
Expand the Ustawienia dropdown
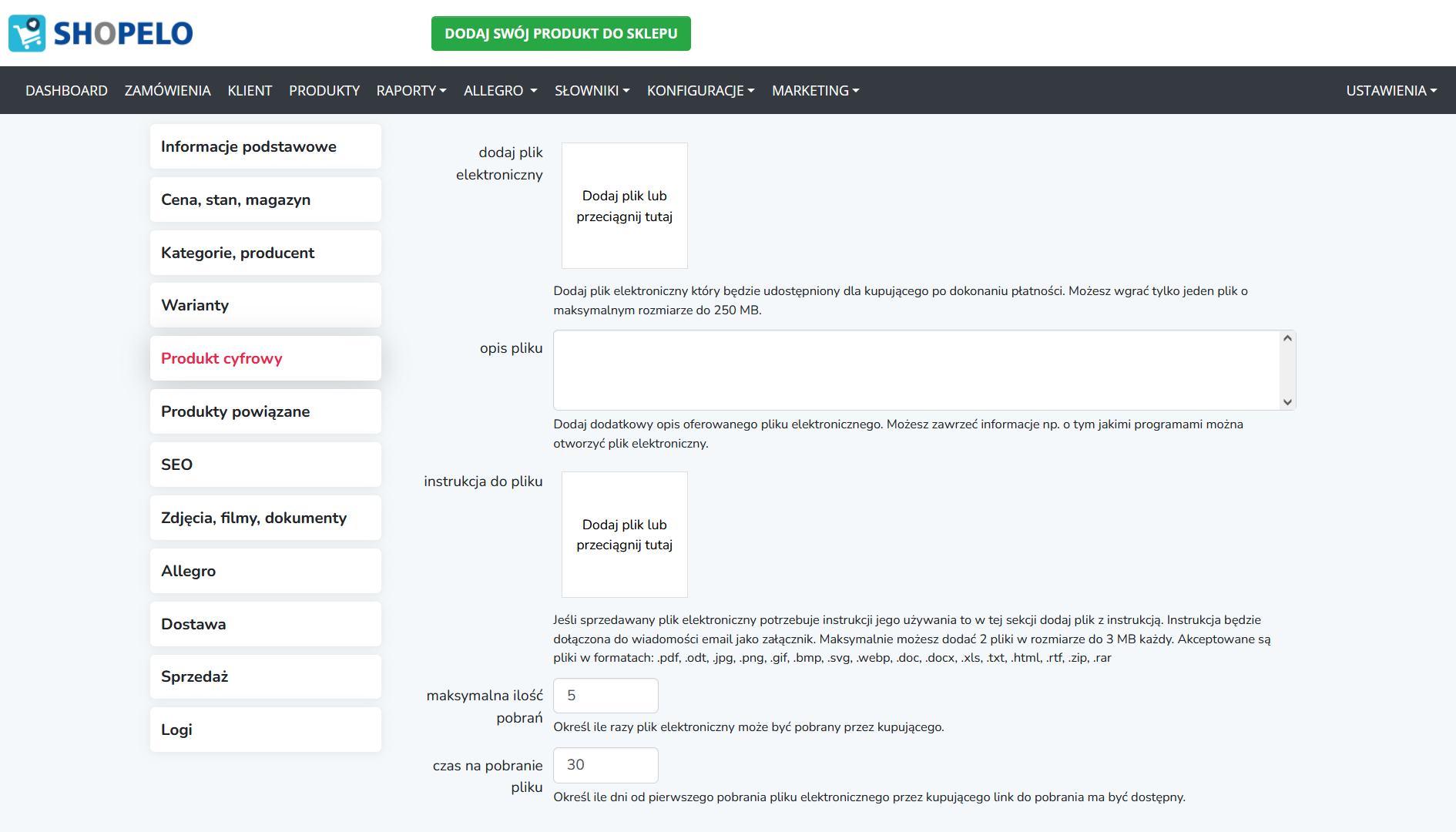pyautogui.click(x=1391, y=90)
